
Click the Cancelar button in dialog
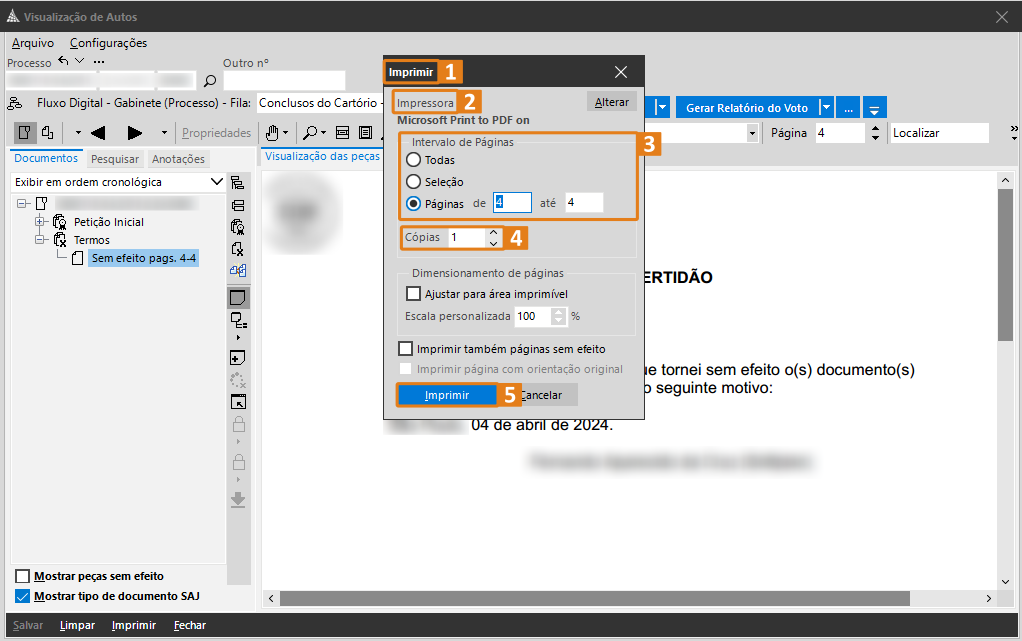[x=540, y=395]
